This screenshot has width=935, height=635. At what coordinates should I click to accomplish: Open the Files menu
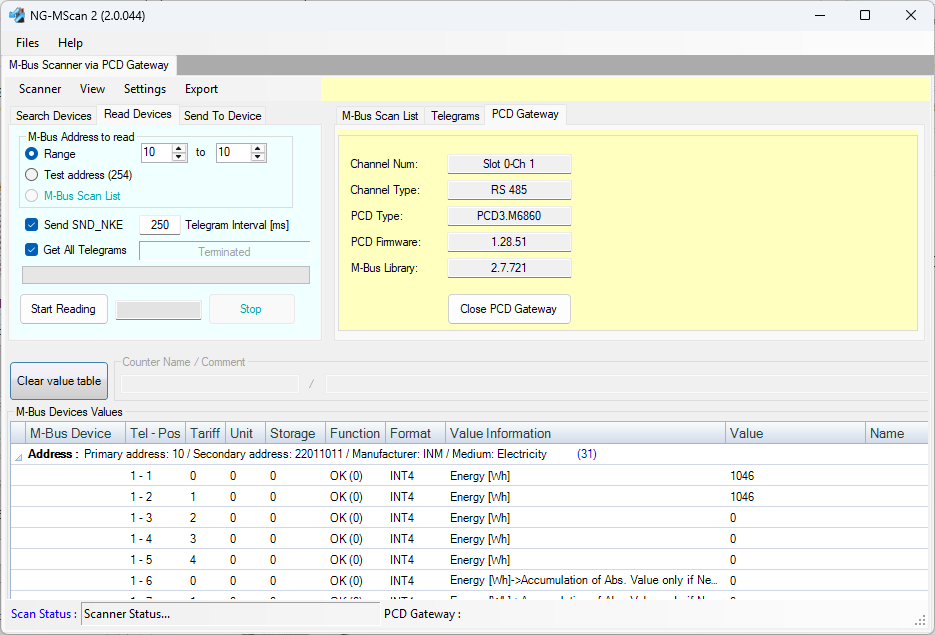tap(27, 43)
